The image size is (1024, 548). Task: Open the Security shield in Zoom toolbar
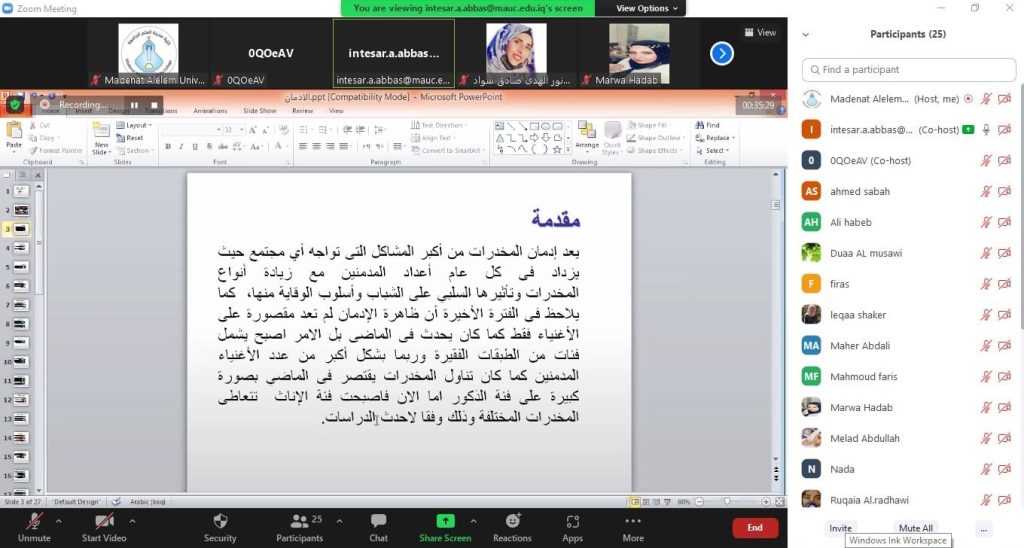click(220, 521)
